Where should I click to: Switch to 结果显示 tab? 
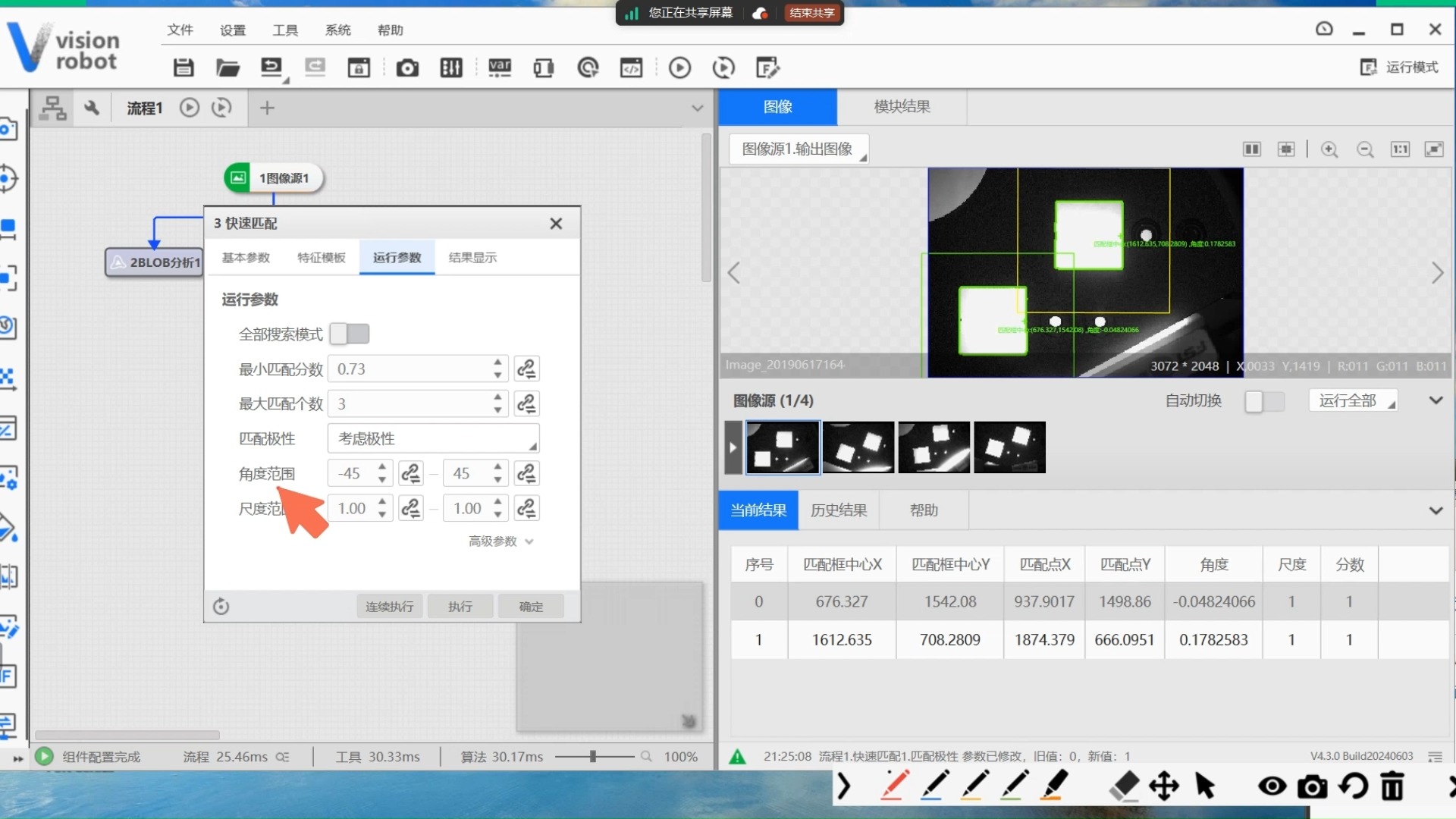472,258
